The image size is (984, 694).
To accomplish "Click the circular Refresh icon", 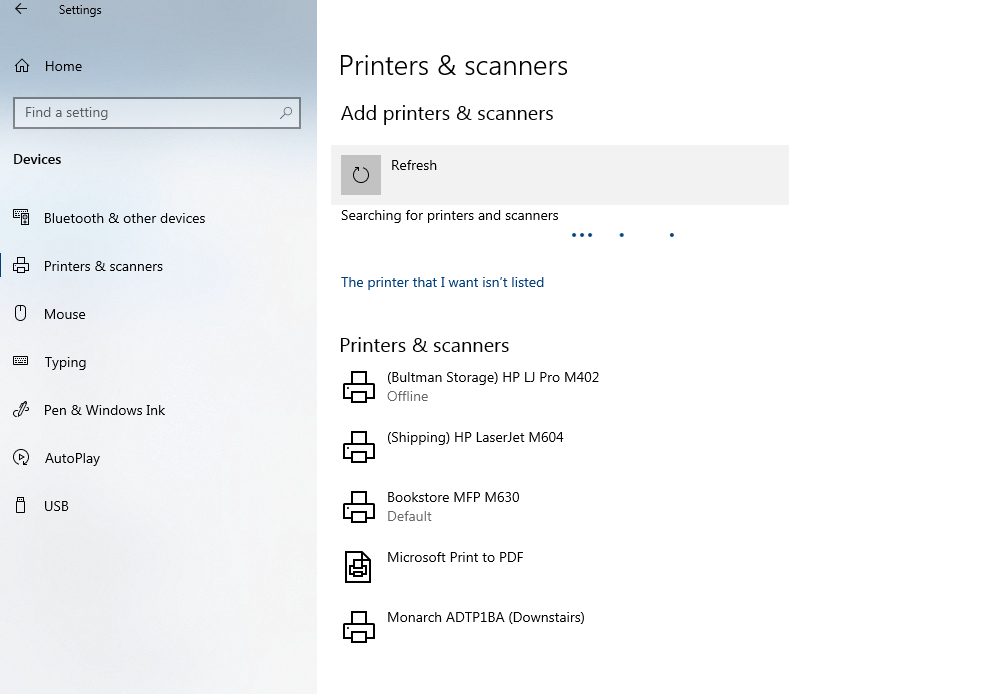I will pyautogui.click(x=361, y=175).
